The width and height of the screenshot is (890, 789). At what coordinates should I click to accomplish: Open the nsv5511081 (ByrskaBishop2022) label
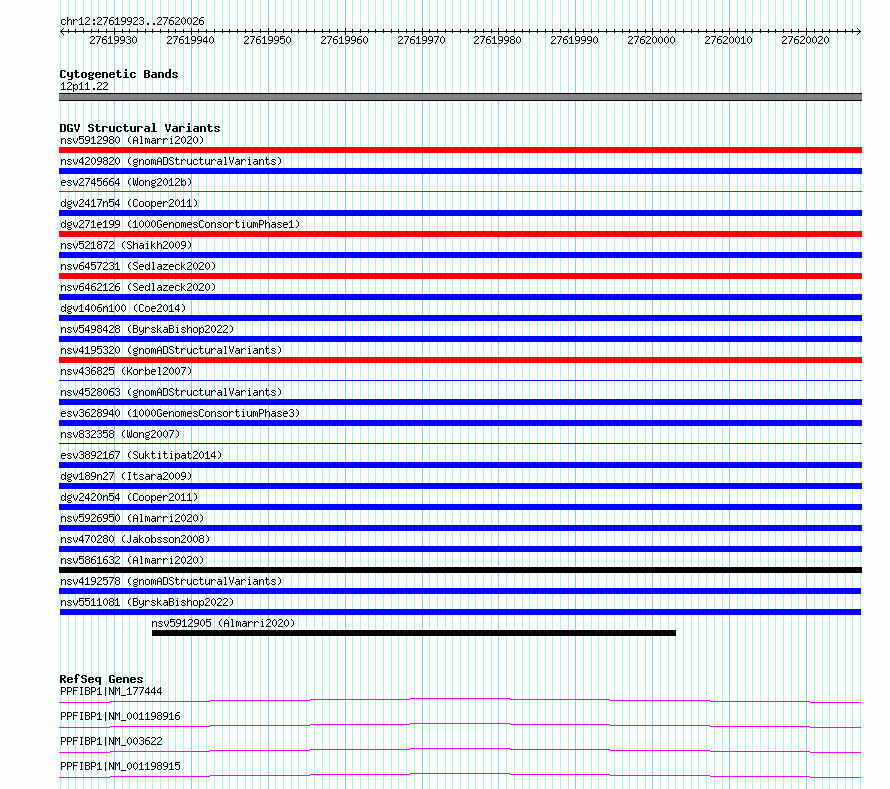(x=147, y=602)
